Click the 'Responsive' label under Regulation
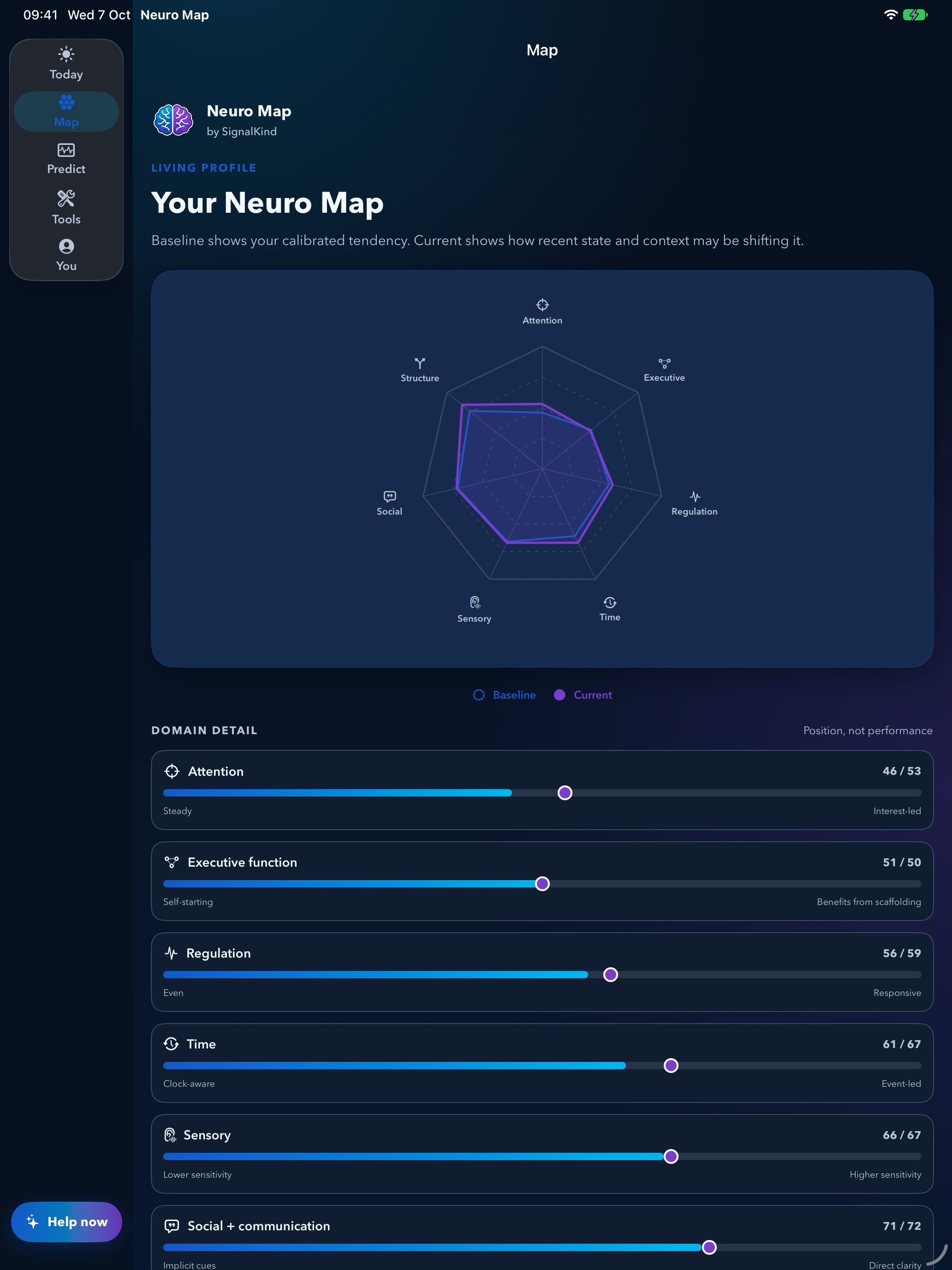 pos(897,993)
